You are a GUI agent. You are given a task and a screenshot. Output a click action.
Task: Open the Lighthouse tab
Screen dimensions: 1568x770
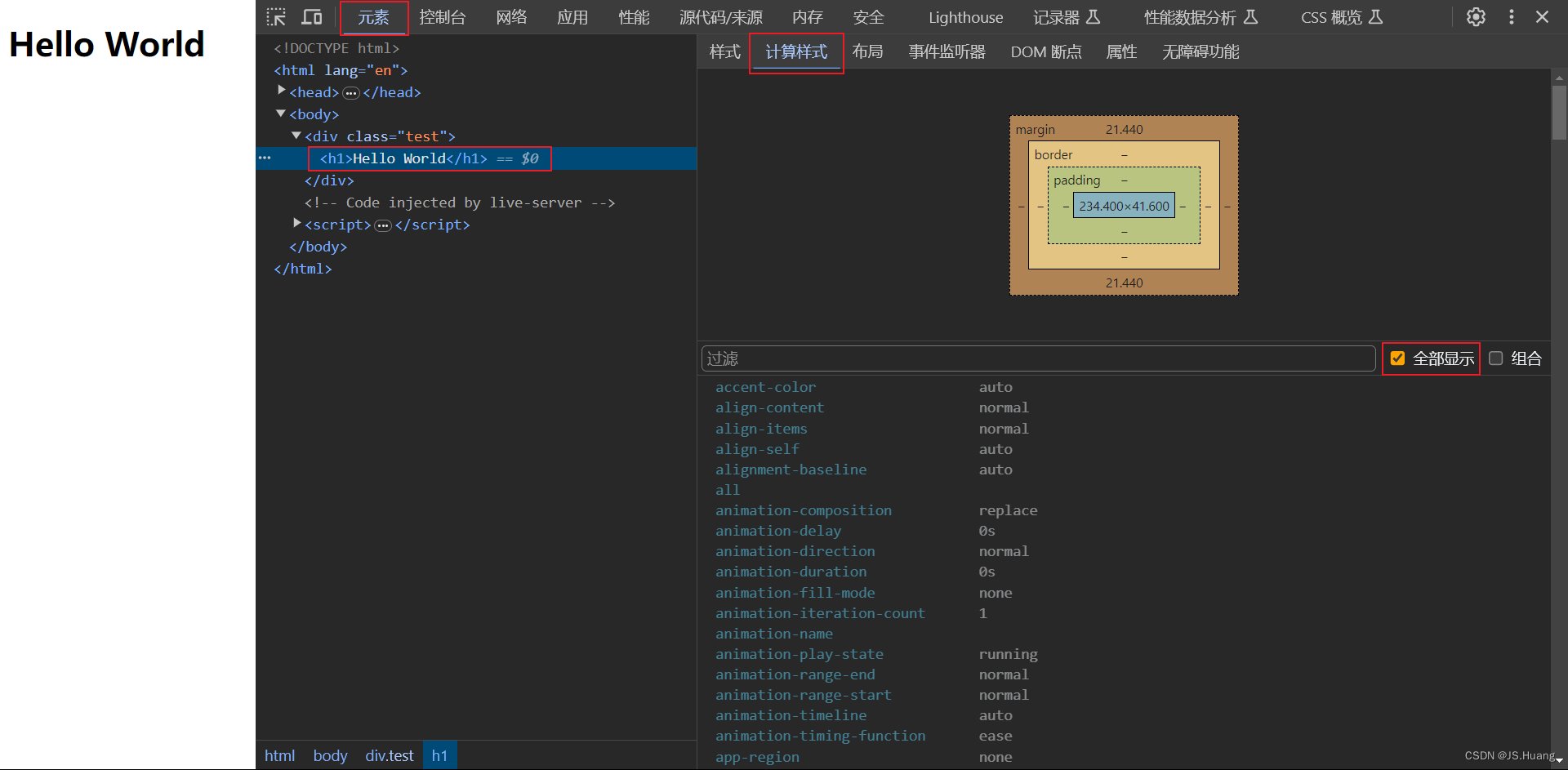966,17
